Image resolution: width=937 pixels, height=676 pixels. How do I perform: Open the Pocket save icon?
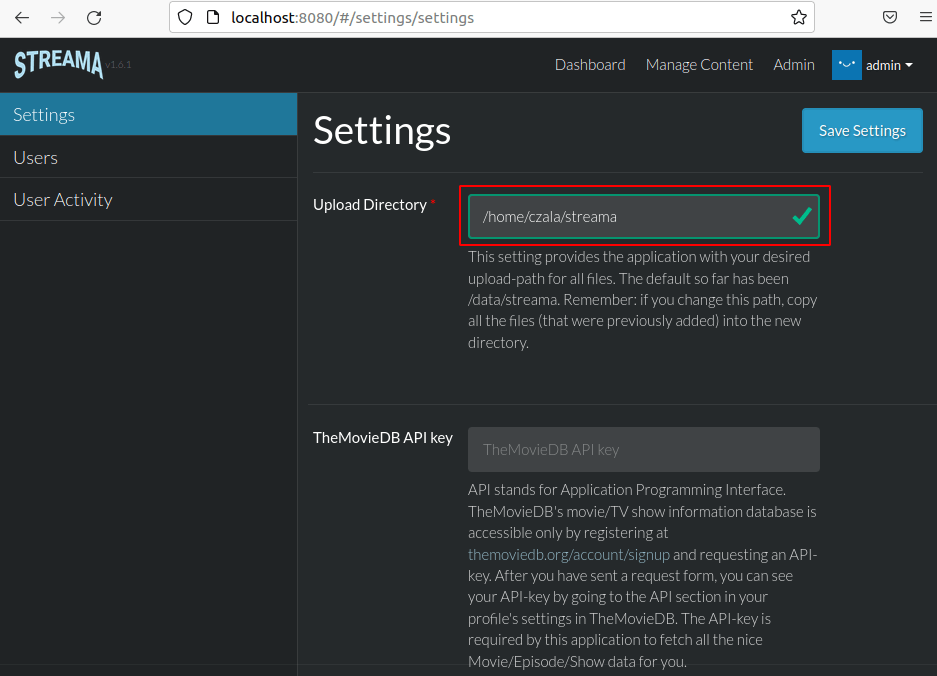pos(890,17)
